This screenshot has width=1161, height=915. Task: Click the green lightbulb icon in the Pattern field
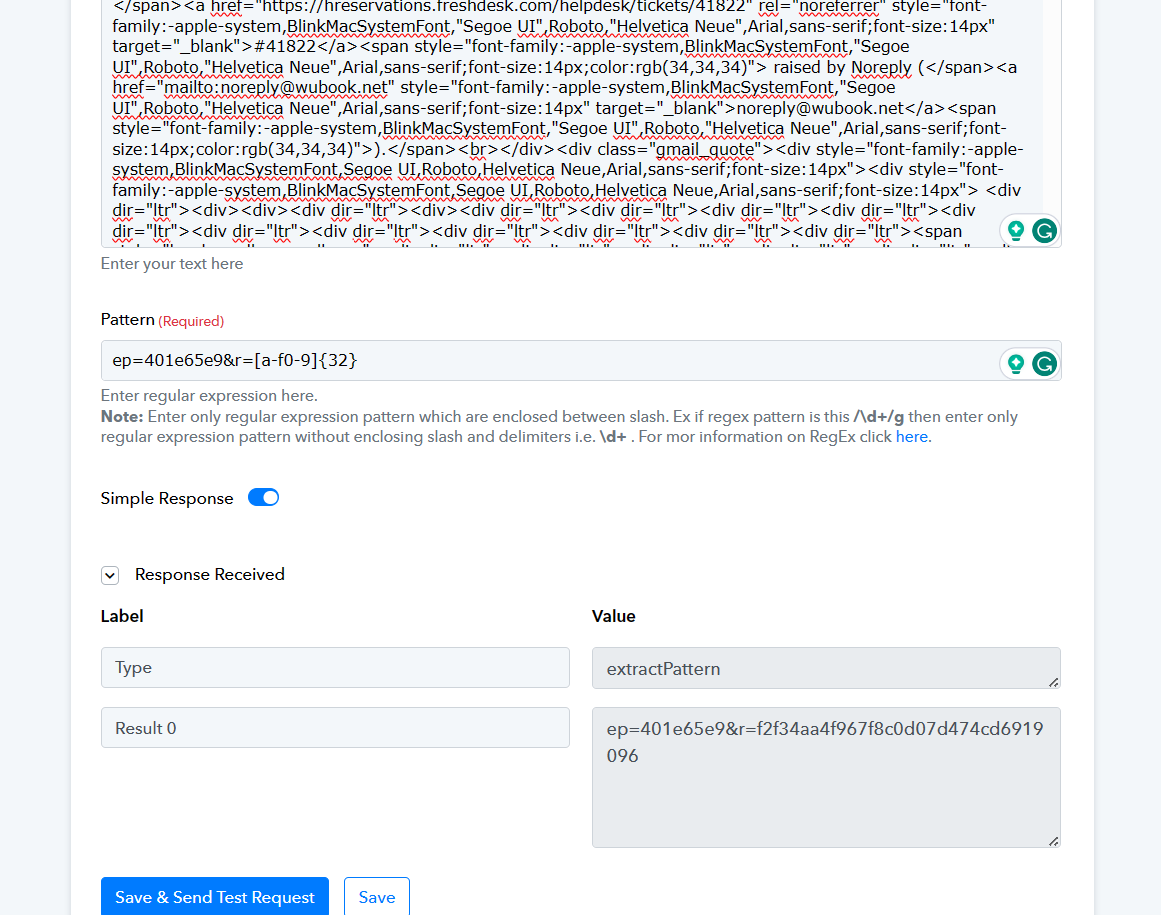1016,364
